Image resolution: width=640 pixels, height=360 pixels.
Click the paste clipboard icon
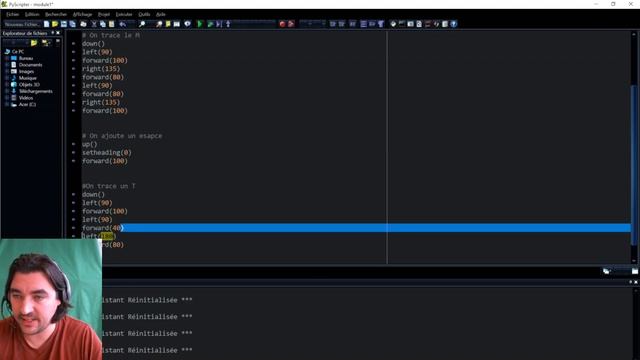click(x=111, y=24)
